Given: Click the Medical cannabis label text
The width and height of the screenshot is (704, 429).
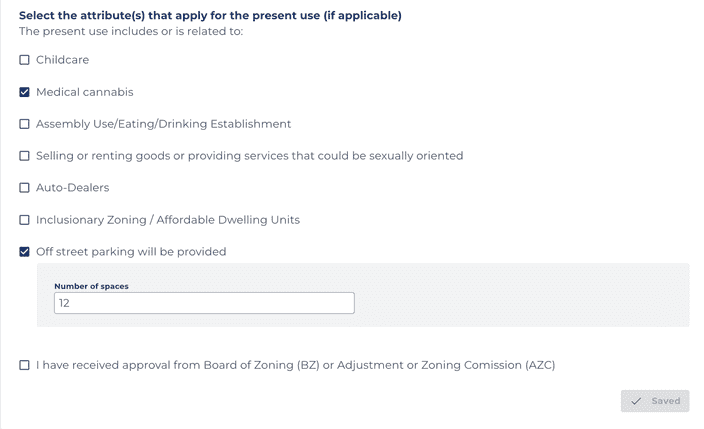Looking at the screenshot, I should tap(84, 92).
